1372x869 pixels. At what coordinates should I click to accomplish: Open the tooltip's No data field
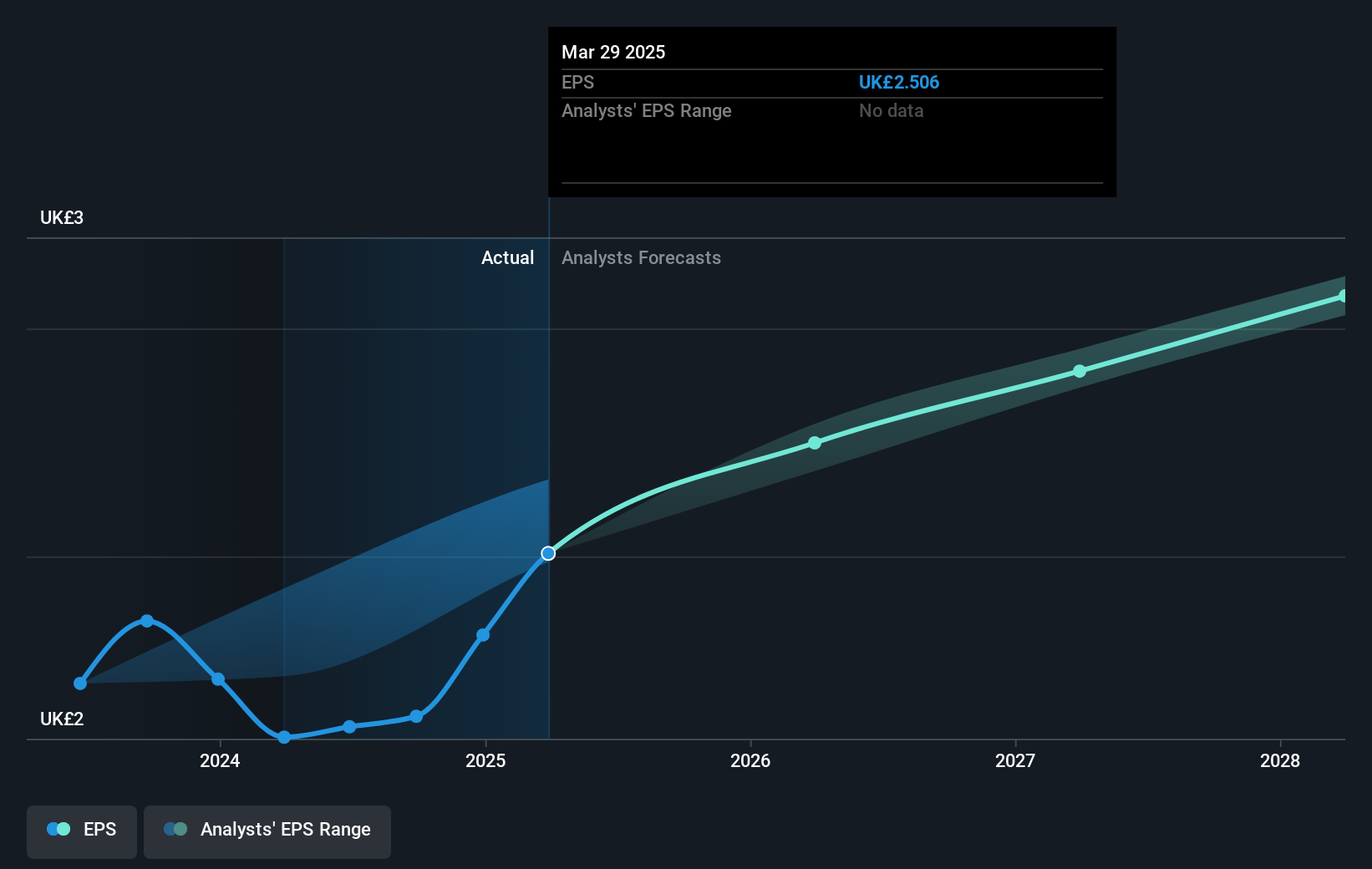point(892,110)
